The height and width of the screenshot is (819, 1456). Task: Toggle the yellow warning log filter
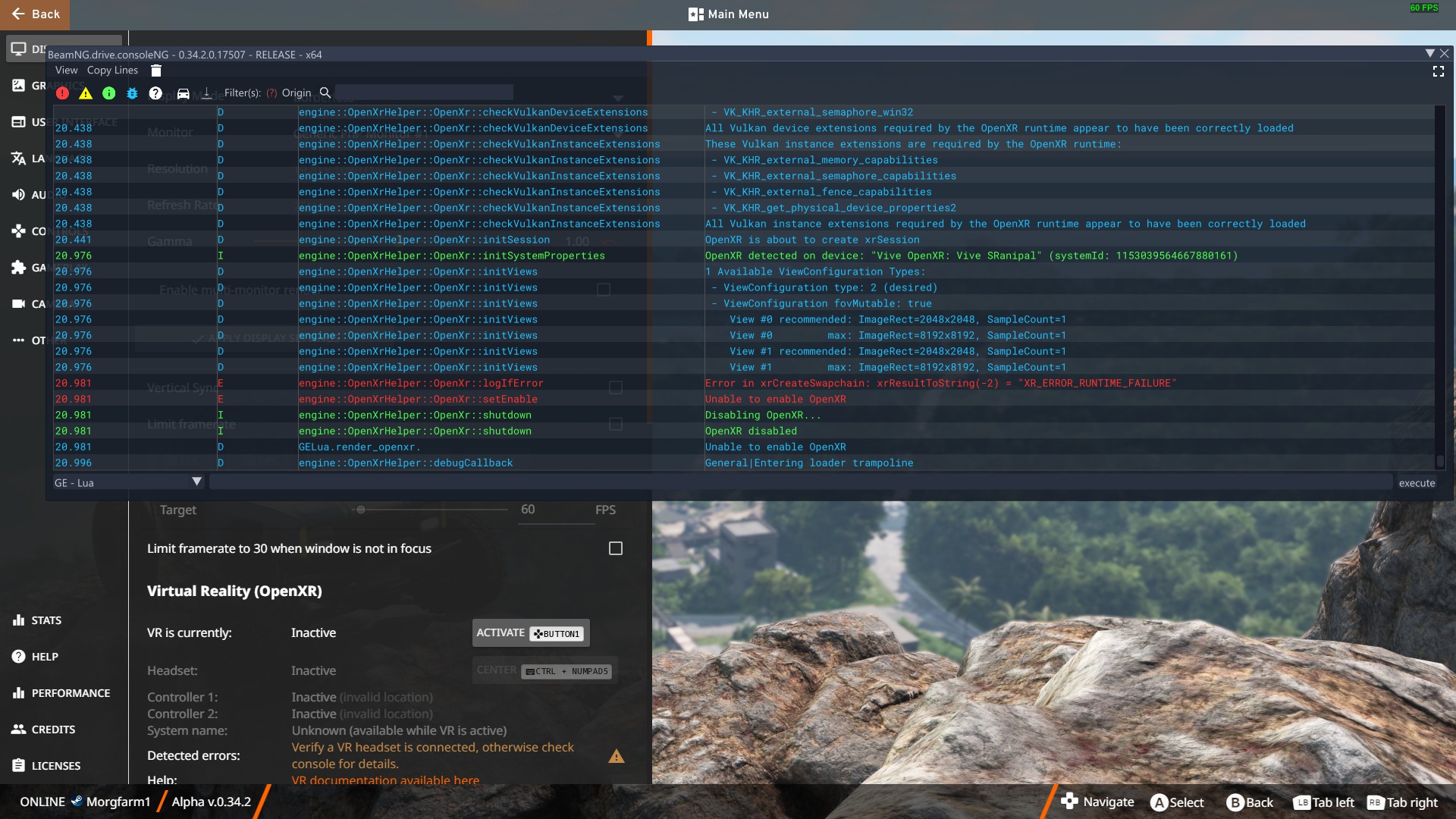point(86,93)
